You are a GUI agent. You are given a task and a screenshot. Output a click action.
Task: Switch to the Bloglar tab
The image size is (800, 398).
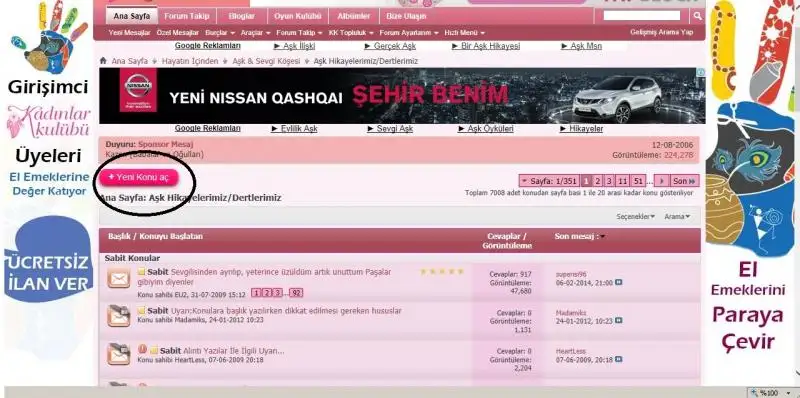(x=241, y=16)
